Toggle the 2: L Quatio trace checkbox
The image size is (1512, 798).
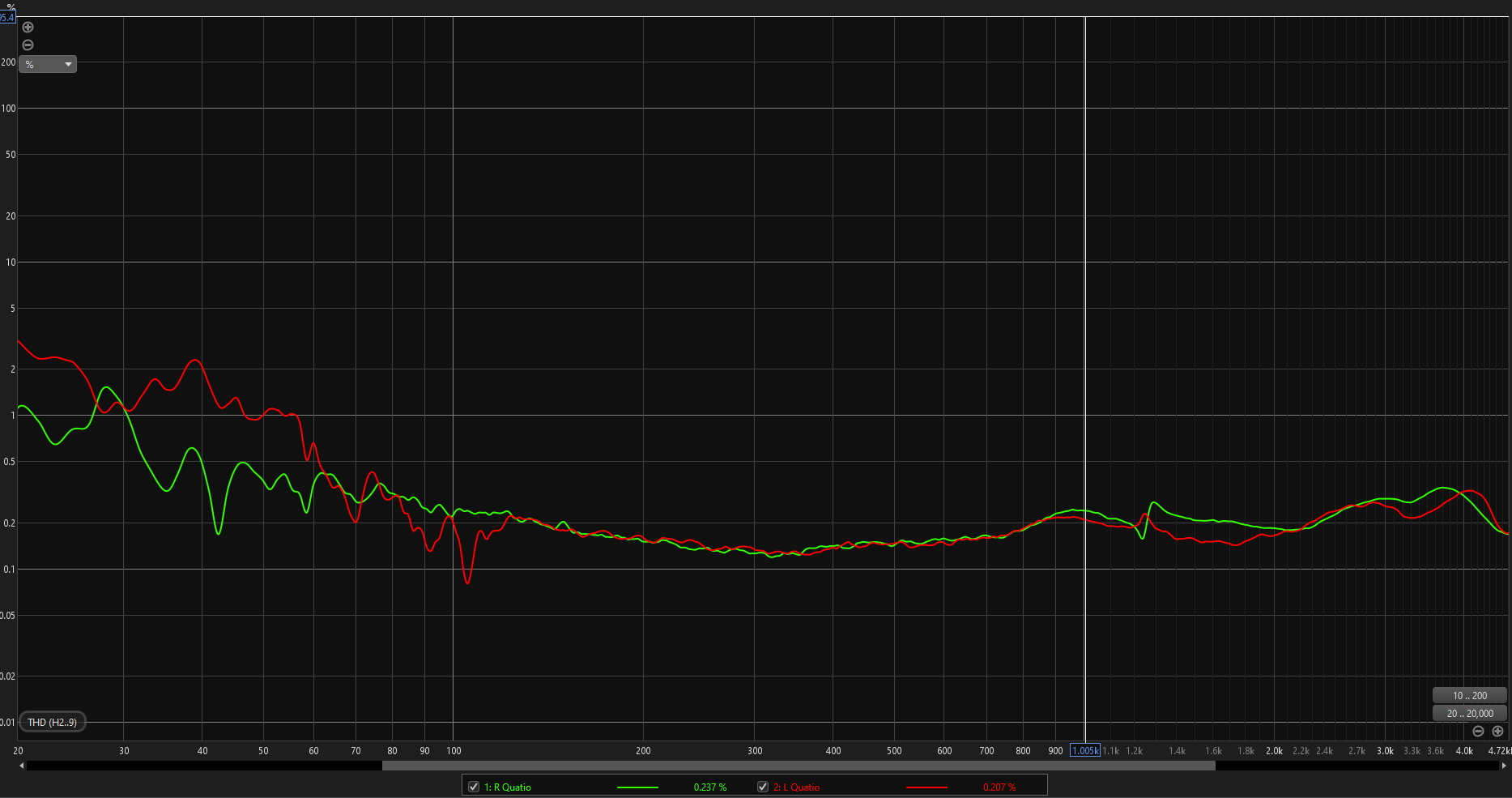762,787
